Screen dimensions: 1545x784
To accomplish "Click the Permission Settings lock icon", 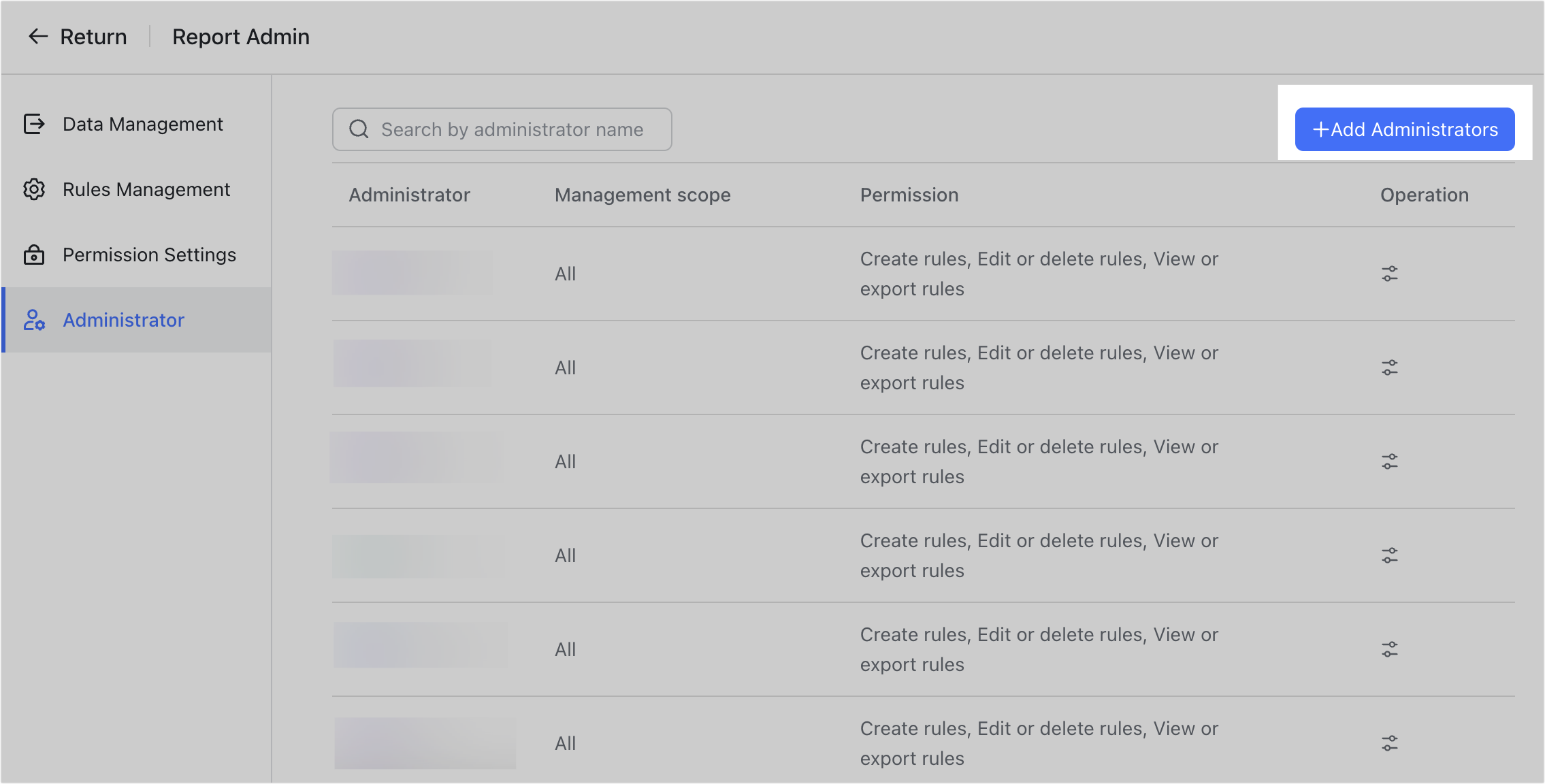I will click(34, 255).
